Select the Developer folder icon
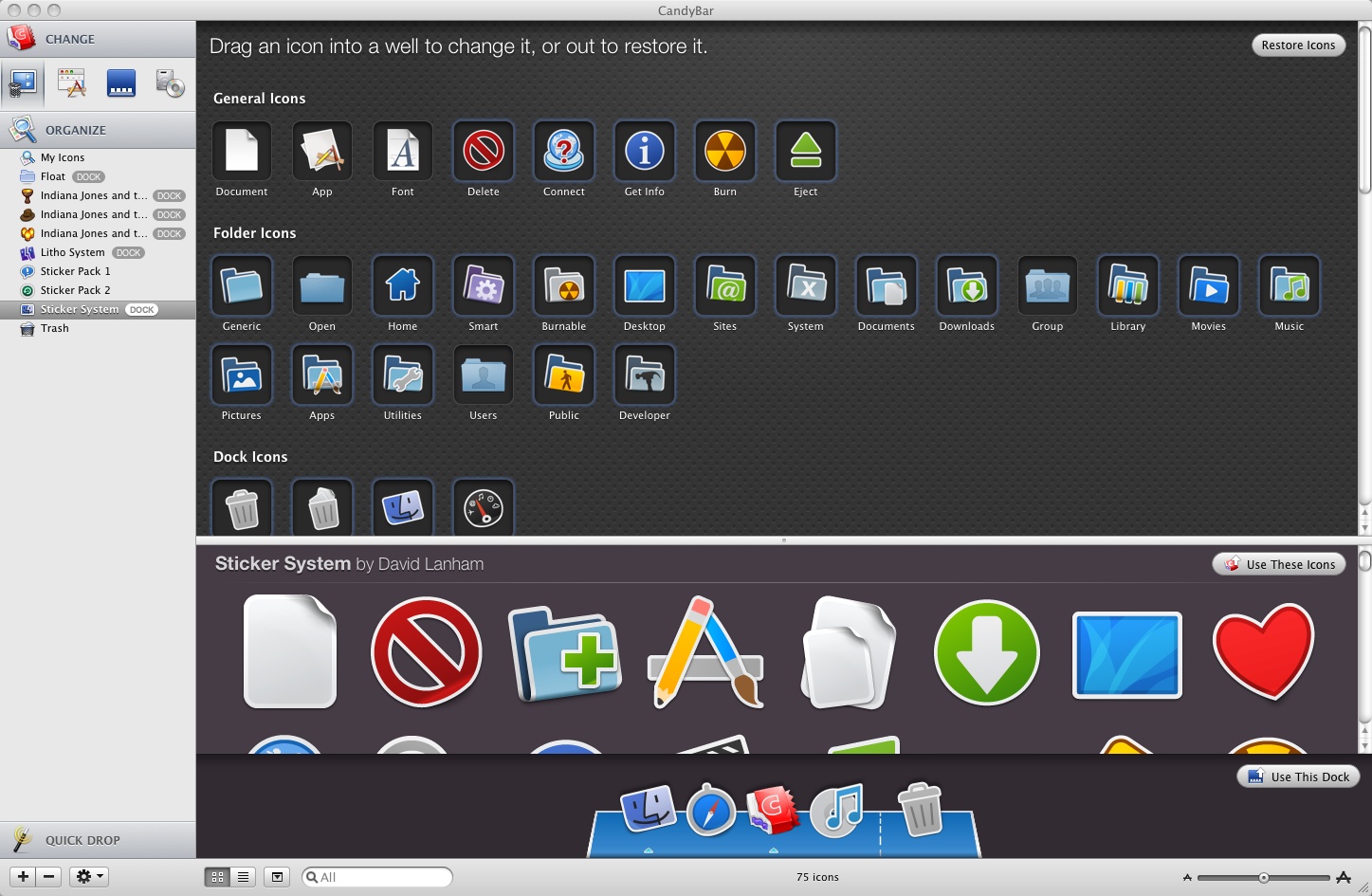The height and width of the screenshot is (896, 1372). (x=645, y=375)
